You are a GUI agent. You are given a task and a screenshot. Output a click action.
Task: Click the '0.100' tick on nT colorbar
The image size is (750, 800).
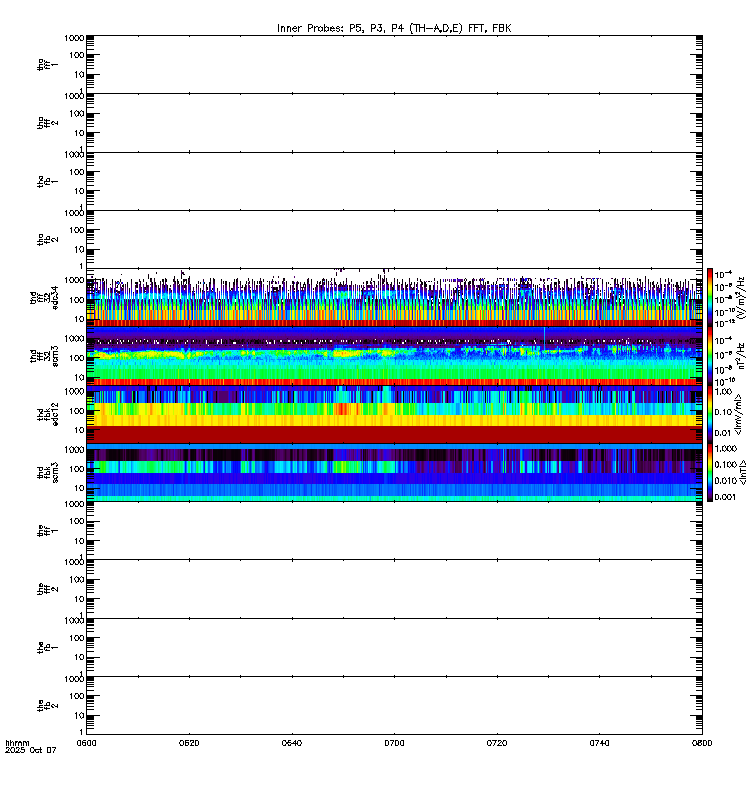click(x=725, y=465)
